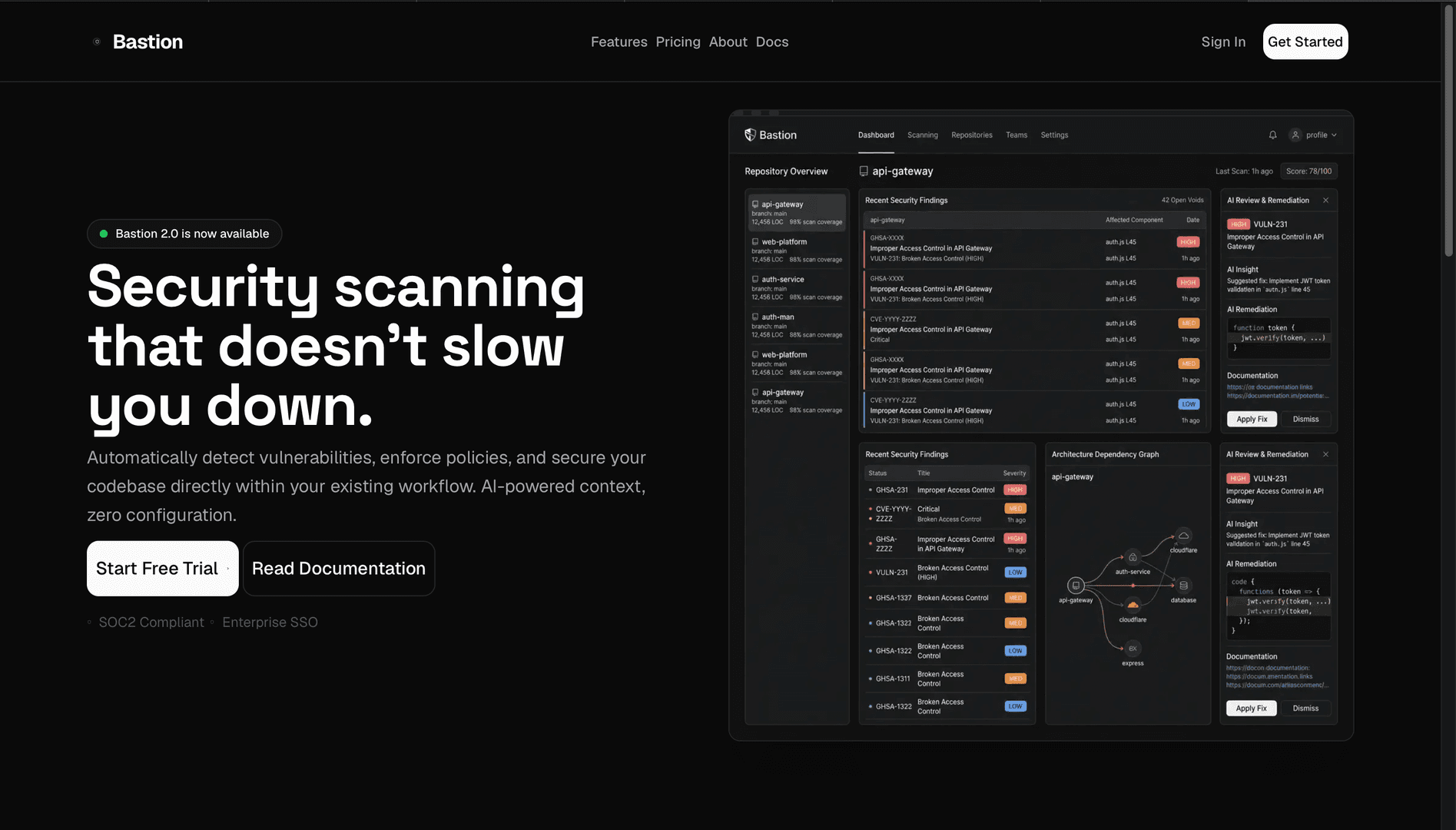
Task: Click the profile avatar icon
Action: coord(1295,134)
